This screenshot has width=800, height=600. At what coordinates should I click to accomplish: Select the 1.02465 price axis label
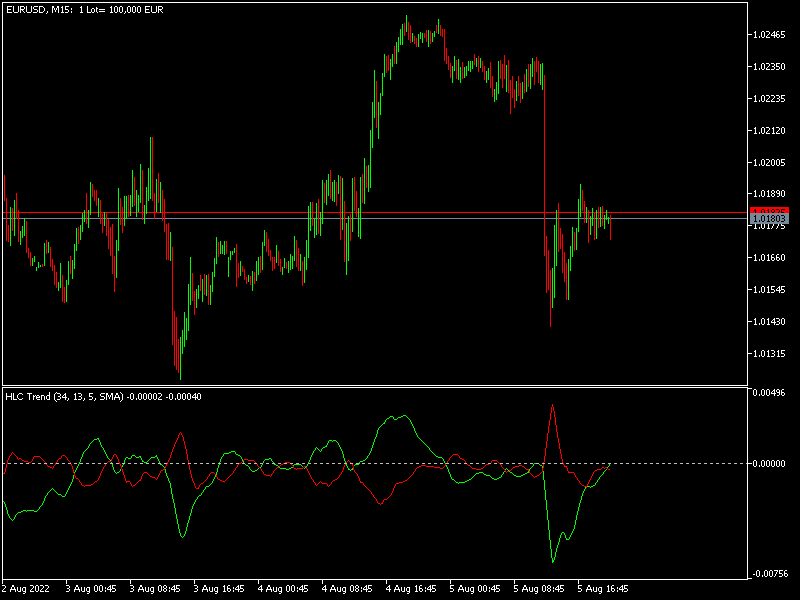coord(769,35)
